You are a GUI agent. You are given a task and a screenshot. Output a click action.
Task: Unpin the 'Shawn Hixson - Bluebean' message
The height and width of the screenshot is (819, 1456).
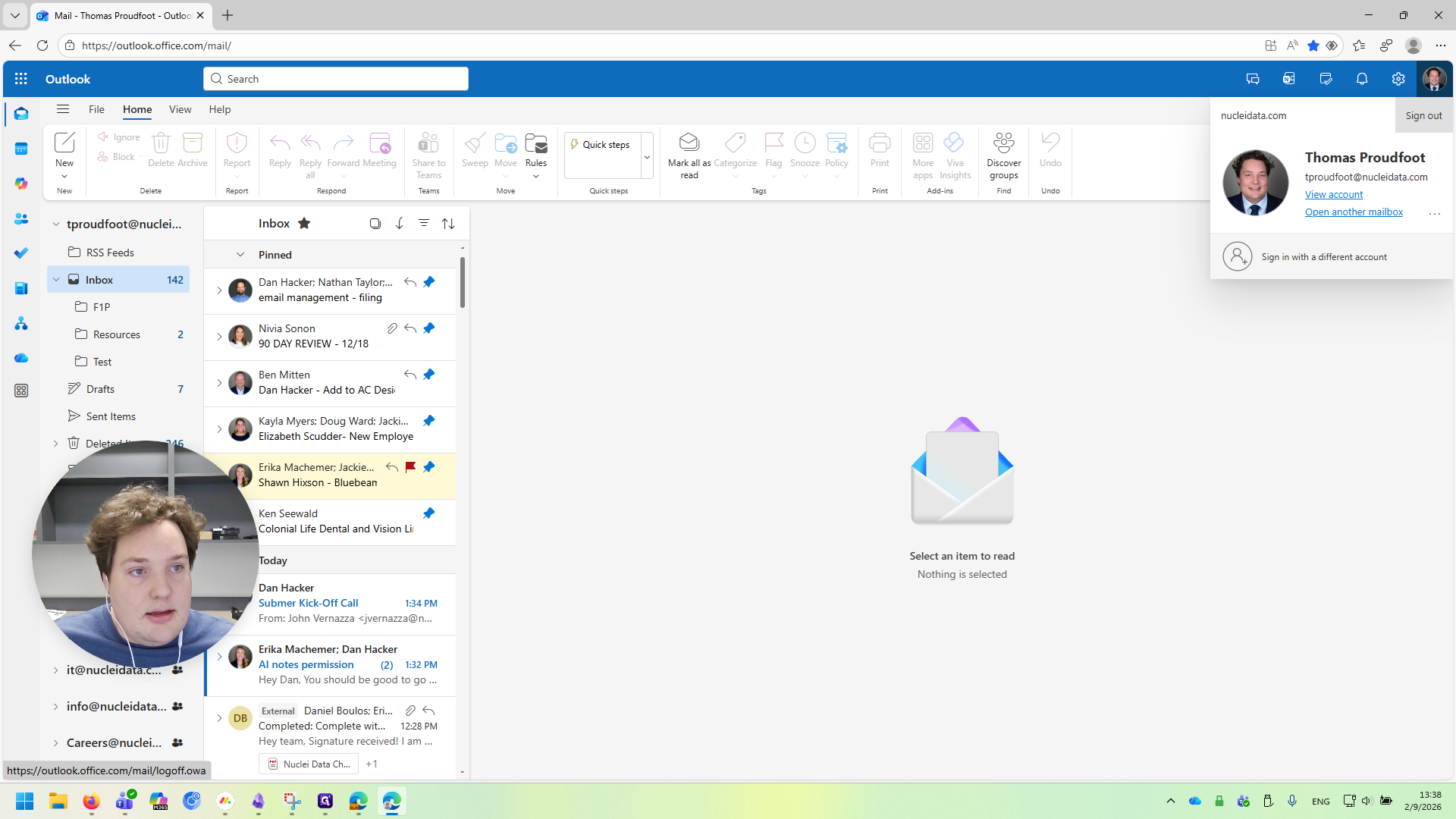[429, 467]
